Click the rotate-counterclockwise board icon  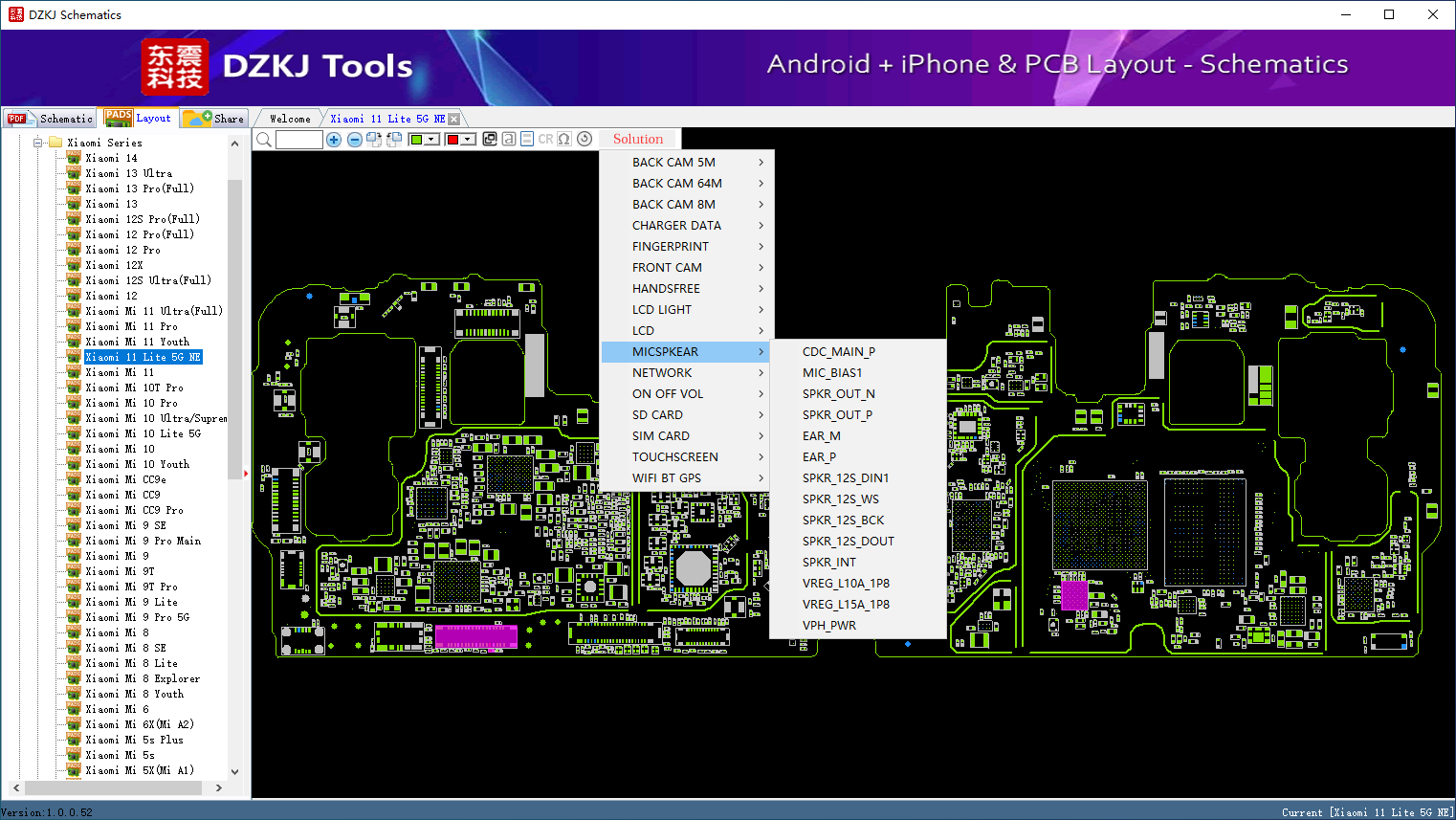point(394,140)
